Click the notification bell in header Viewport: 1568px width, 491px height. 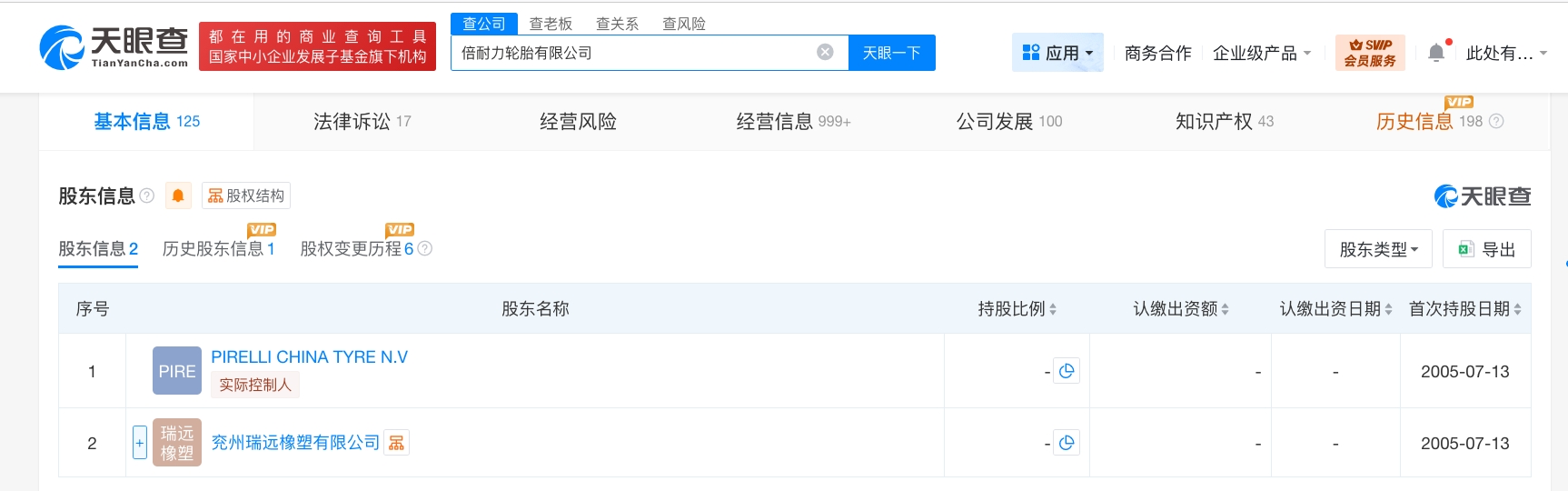tap(1436, 53)
